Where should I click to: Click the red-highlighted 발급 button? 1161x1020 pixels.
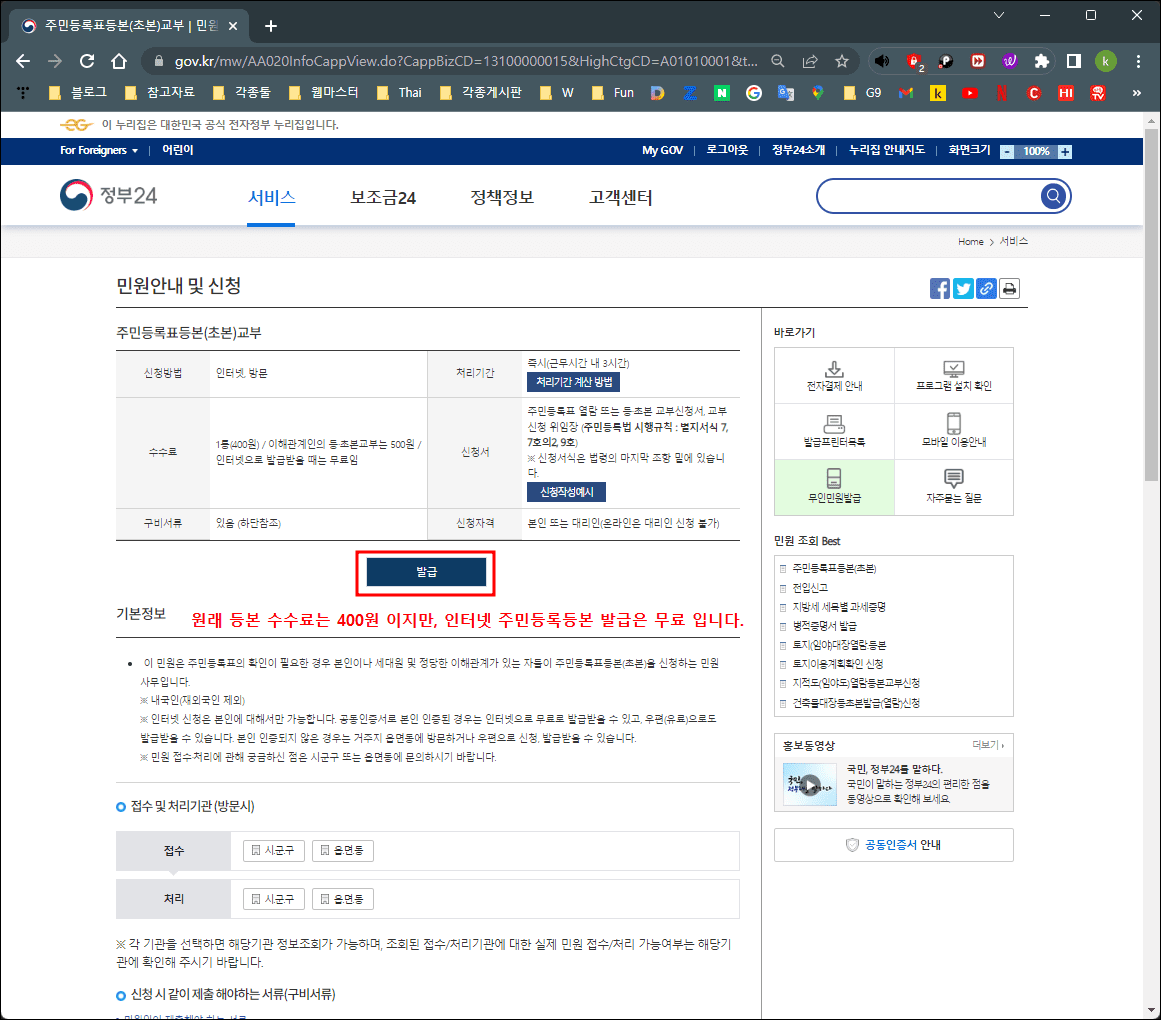click(x=427, y=571)
